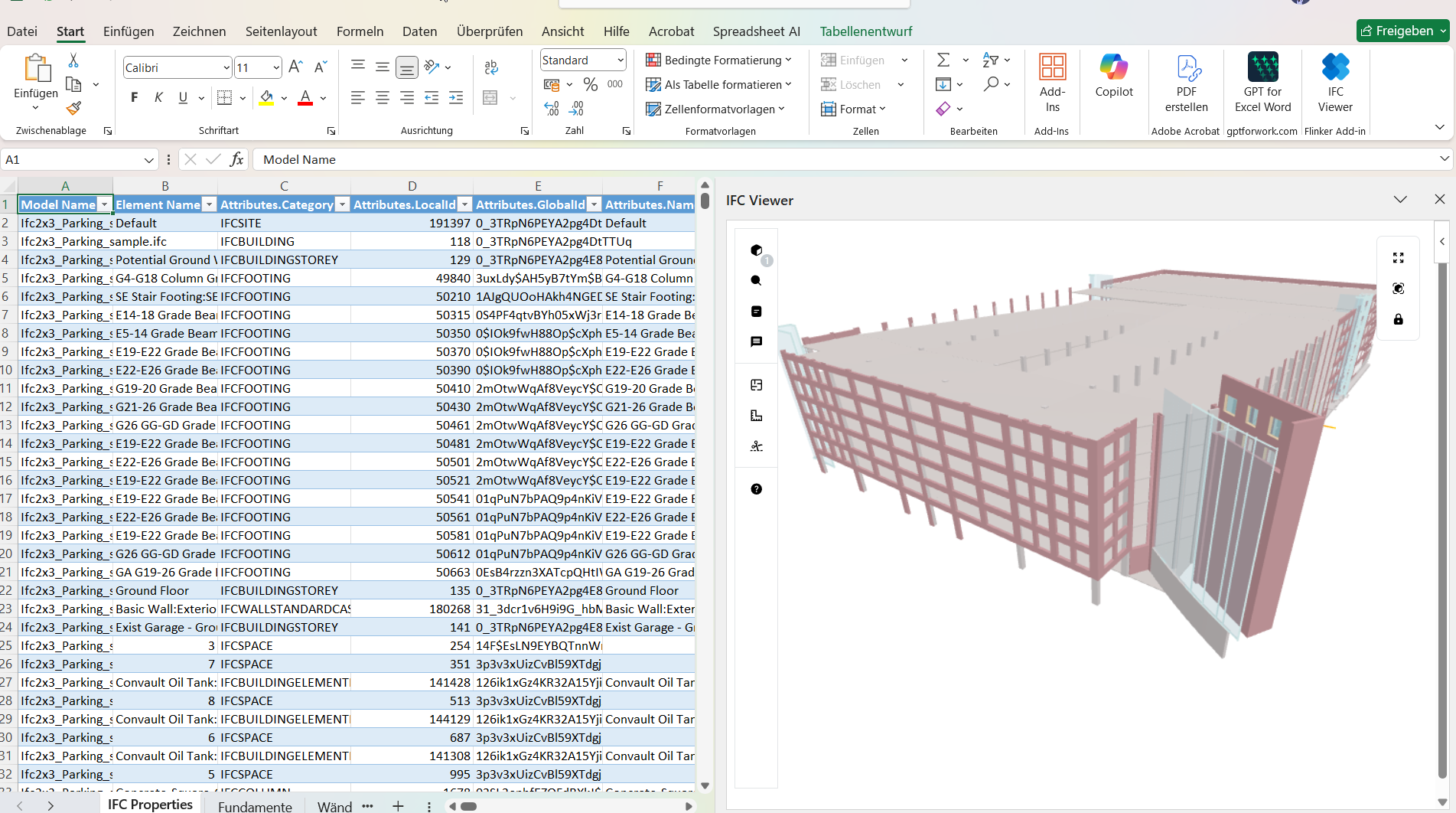Toggle the lock icon in IFC Viewer

tap(1398, 319)
